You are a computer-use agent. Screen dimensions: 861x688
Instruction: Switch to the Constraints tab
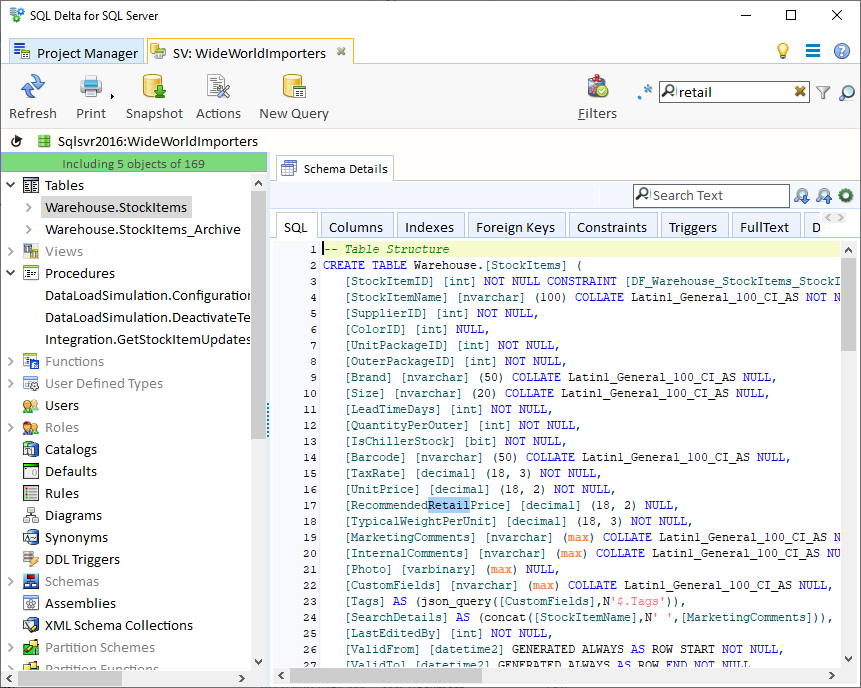tap(612, 227)
